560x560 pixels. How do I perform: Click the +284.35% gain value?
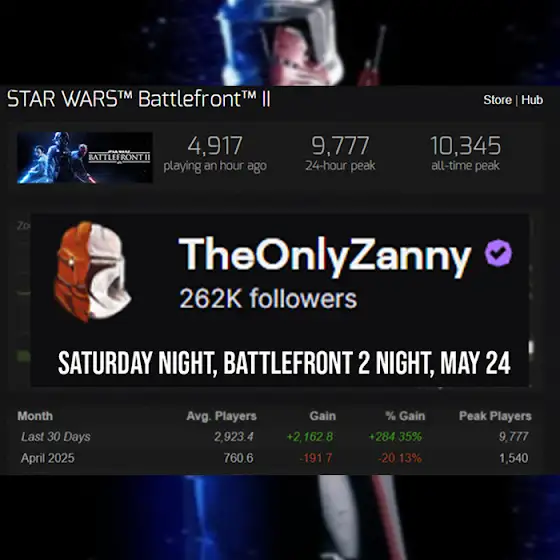395,437
